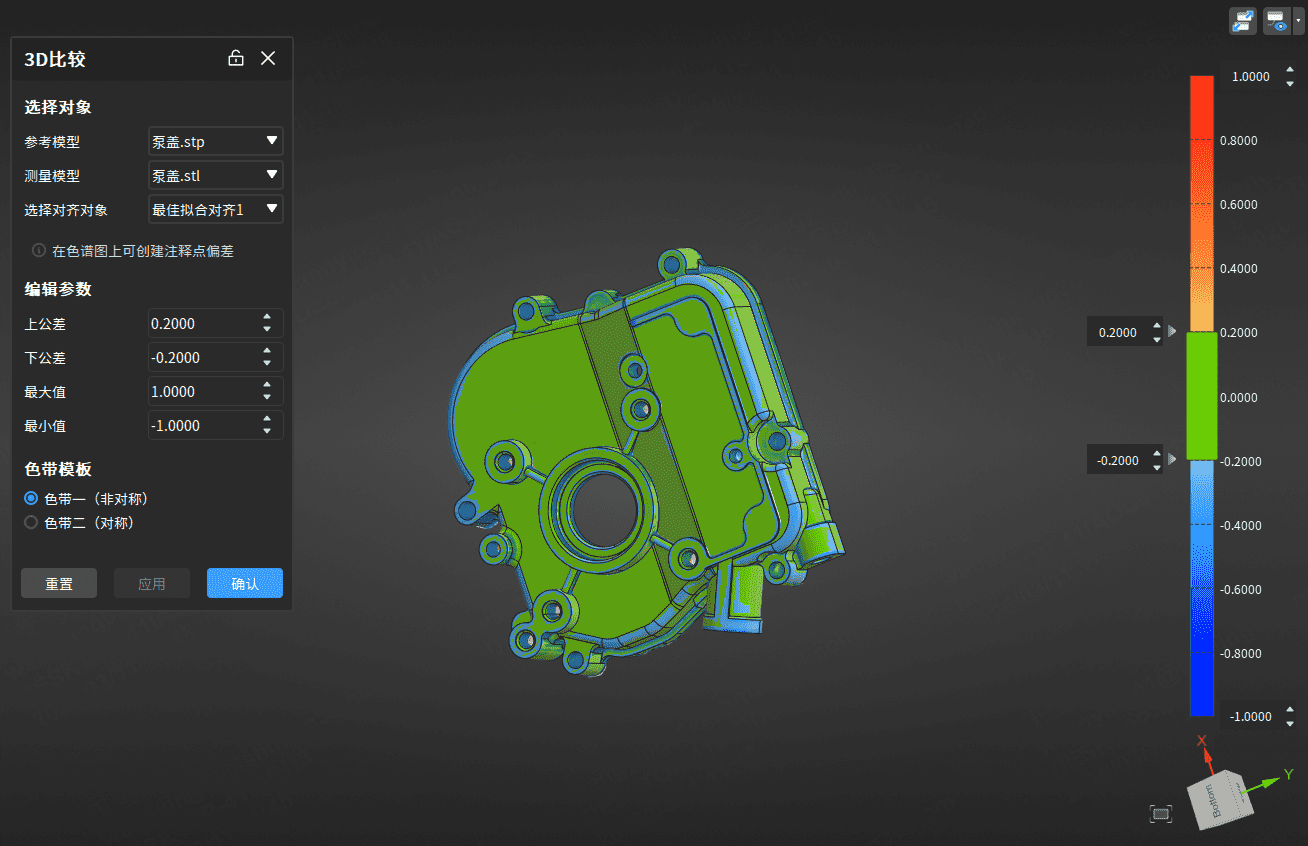Increase the 上公差 value with the up arrow
Viewport: 1308px width, 846px height.
coord(267,318)
